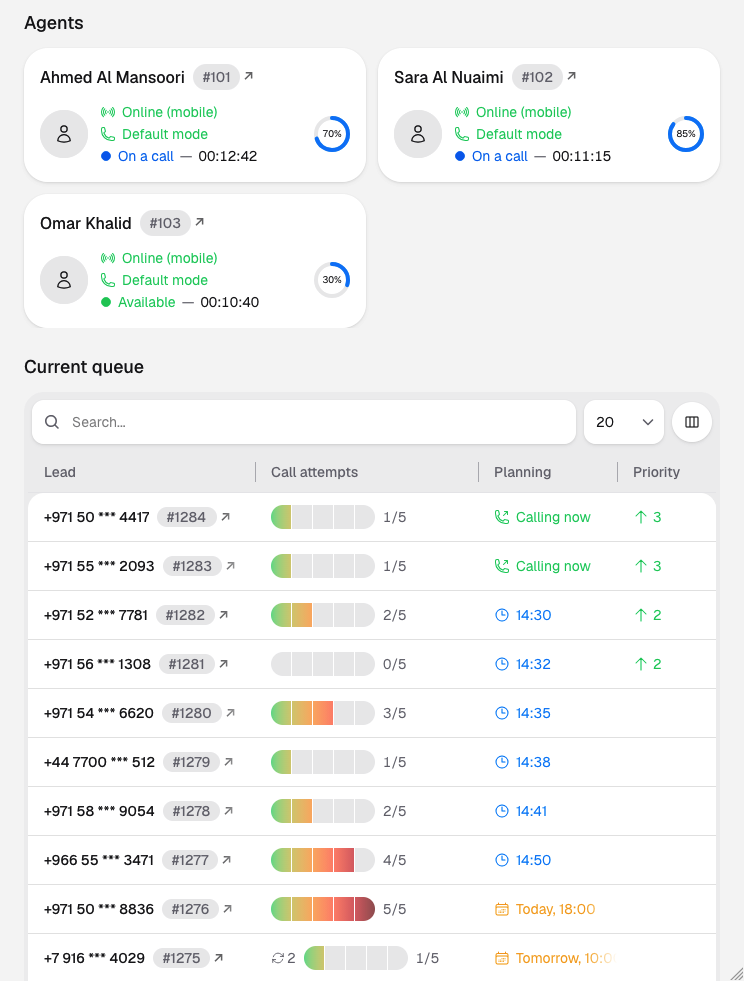The image size is (744, 981).
Task: Click Ahmed's 70% progress ring
Action: (x=332, y=134)
